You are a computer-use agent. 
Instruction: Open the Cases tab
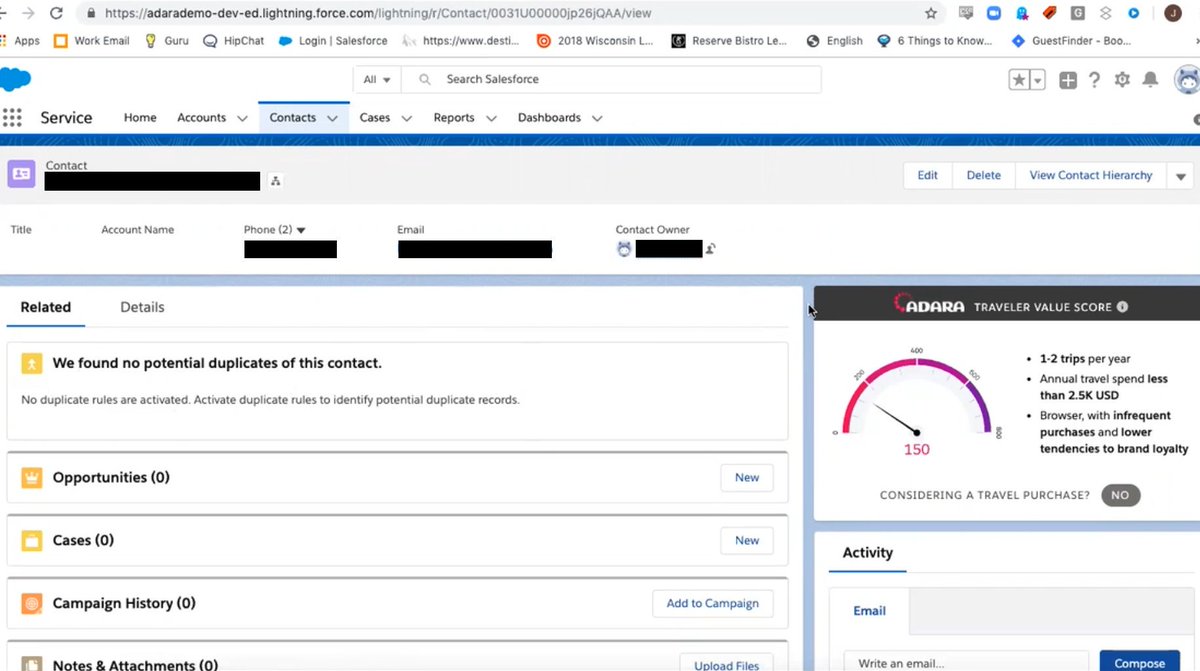coord(375,118)
